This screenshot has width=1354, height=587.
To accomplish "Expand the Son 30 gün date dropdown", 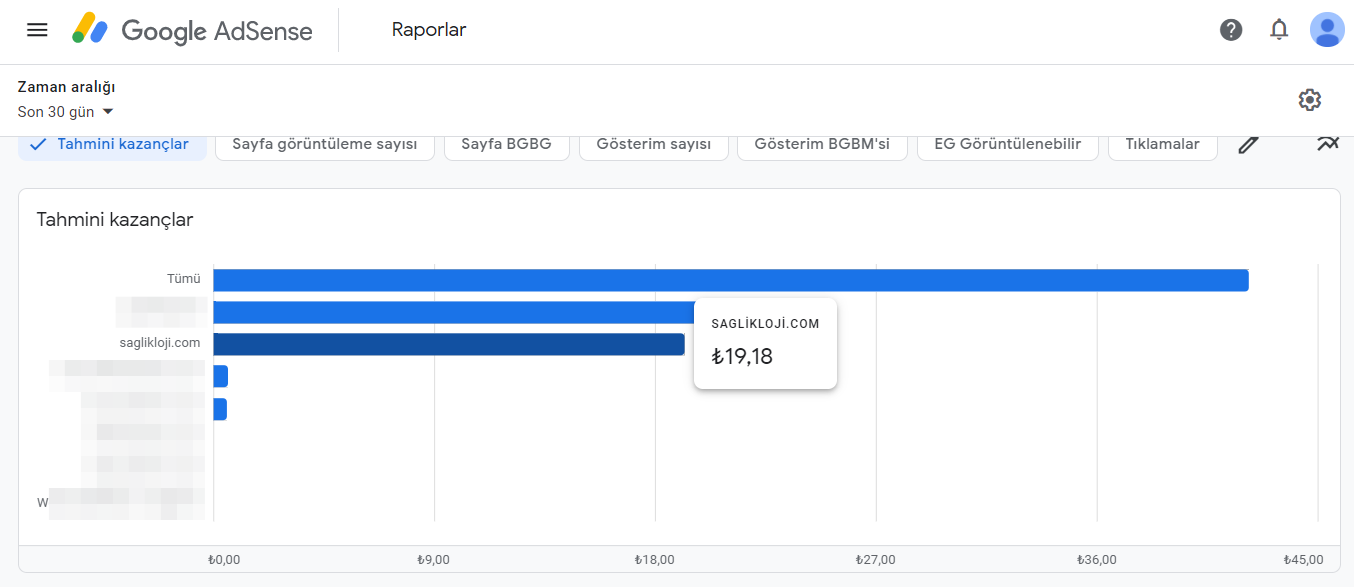I will click(x=66, y=112).
